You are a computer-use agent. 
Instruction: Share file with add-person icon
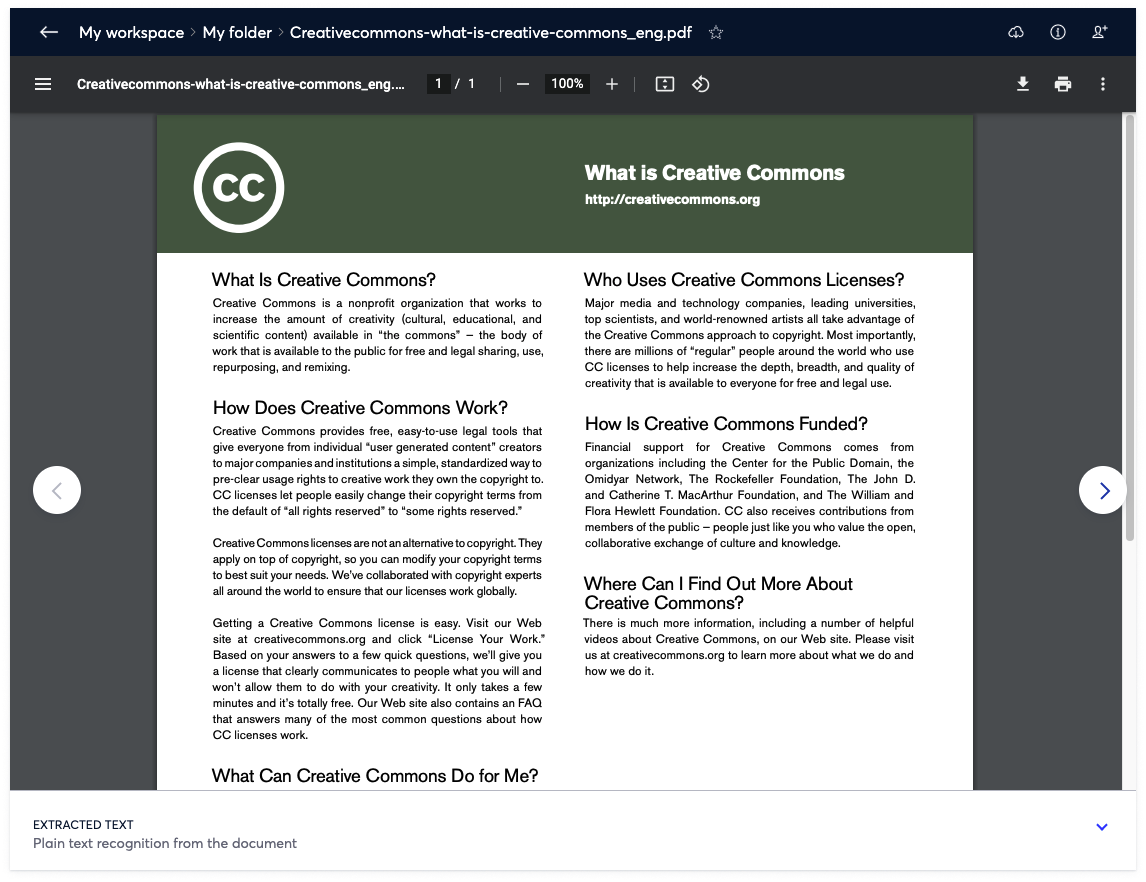tap(1099, 32)
